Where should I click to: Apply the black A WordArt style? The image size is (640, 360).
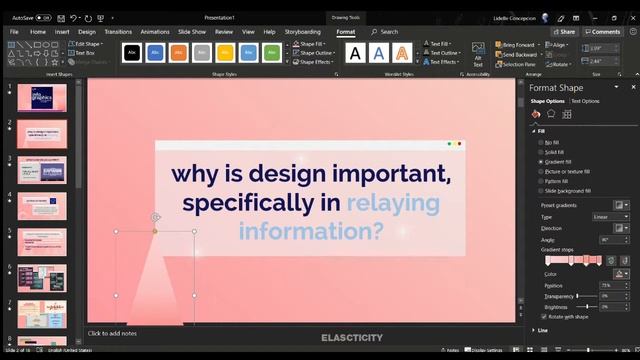pos(355,53)
